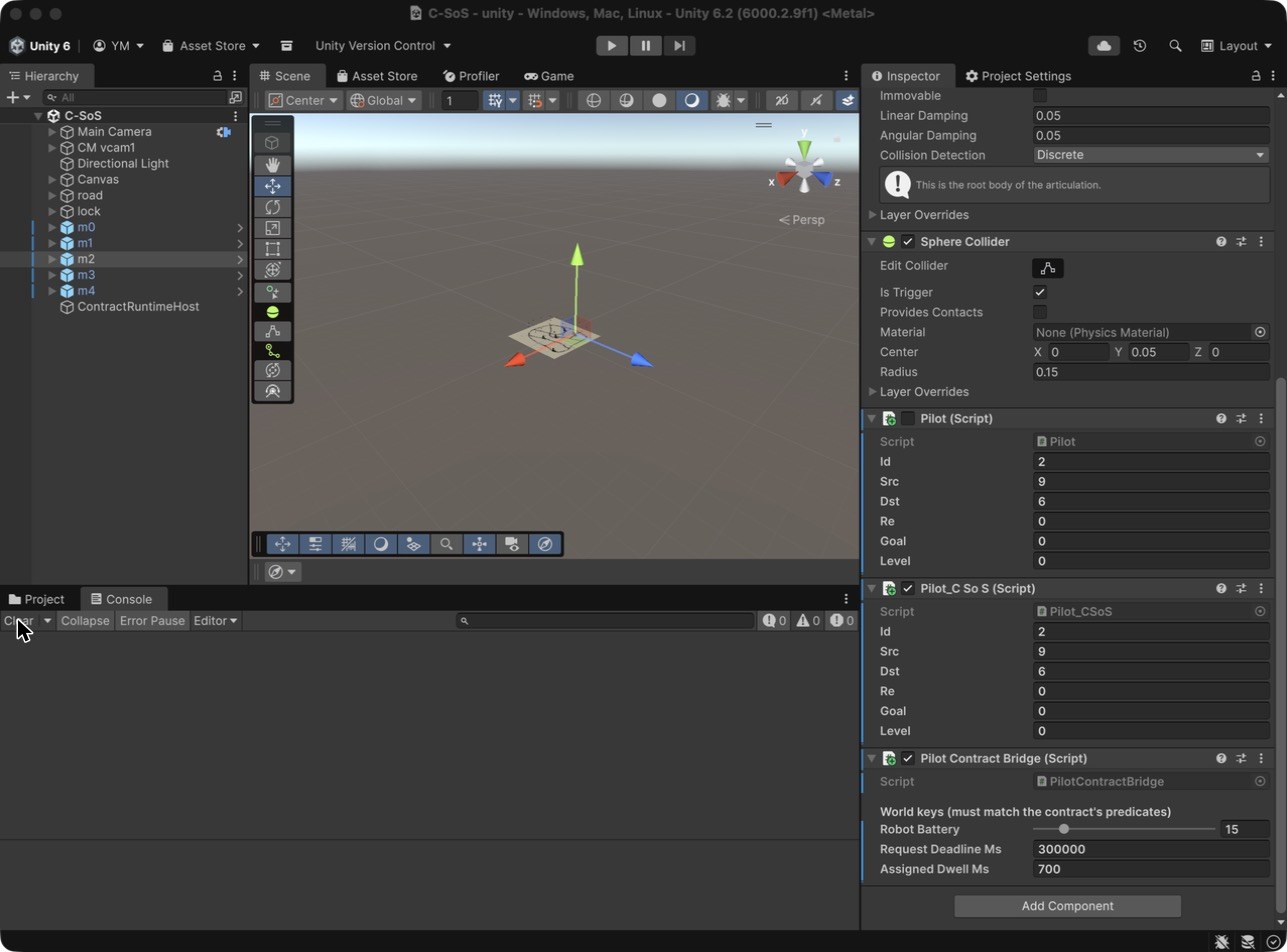Select the Hand (view) tool in Scene toolbar

point(272,165)
